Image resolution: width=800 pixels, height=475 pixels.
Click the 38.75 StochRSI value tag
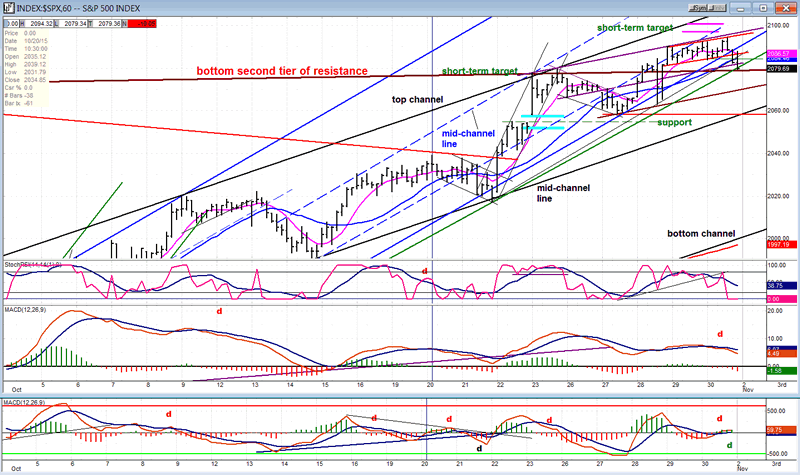tap(781, 286)
